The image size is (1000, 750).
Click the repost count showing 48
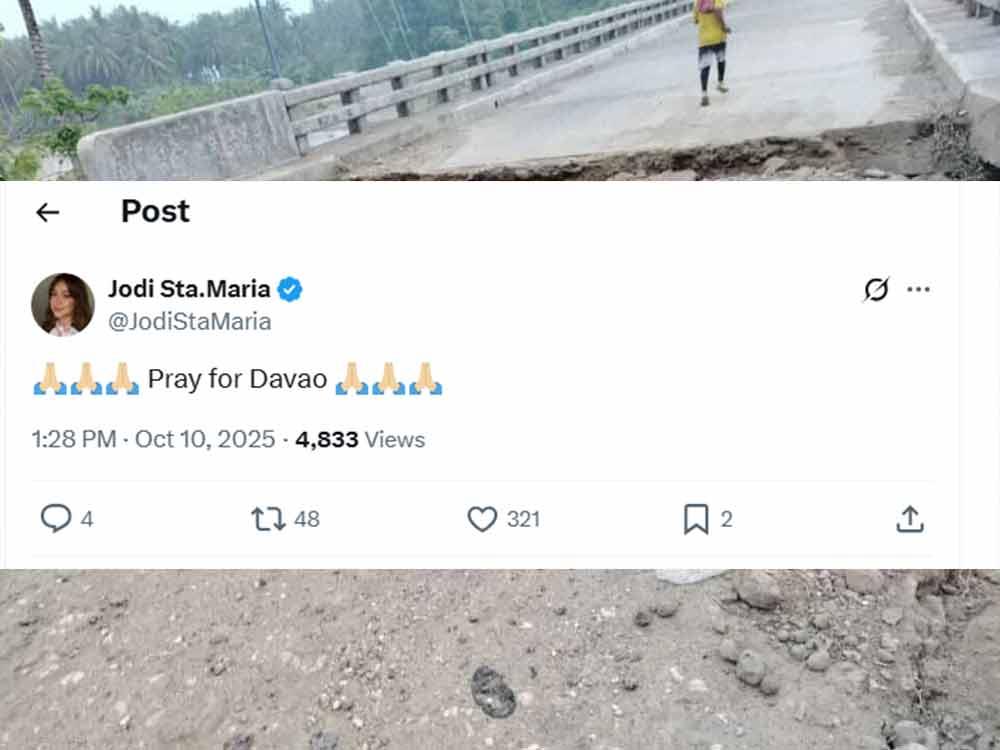pyautogui.click(x=307, y=519)
